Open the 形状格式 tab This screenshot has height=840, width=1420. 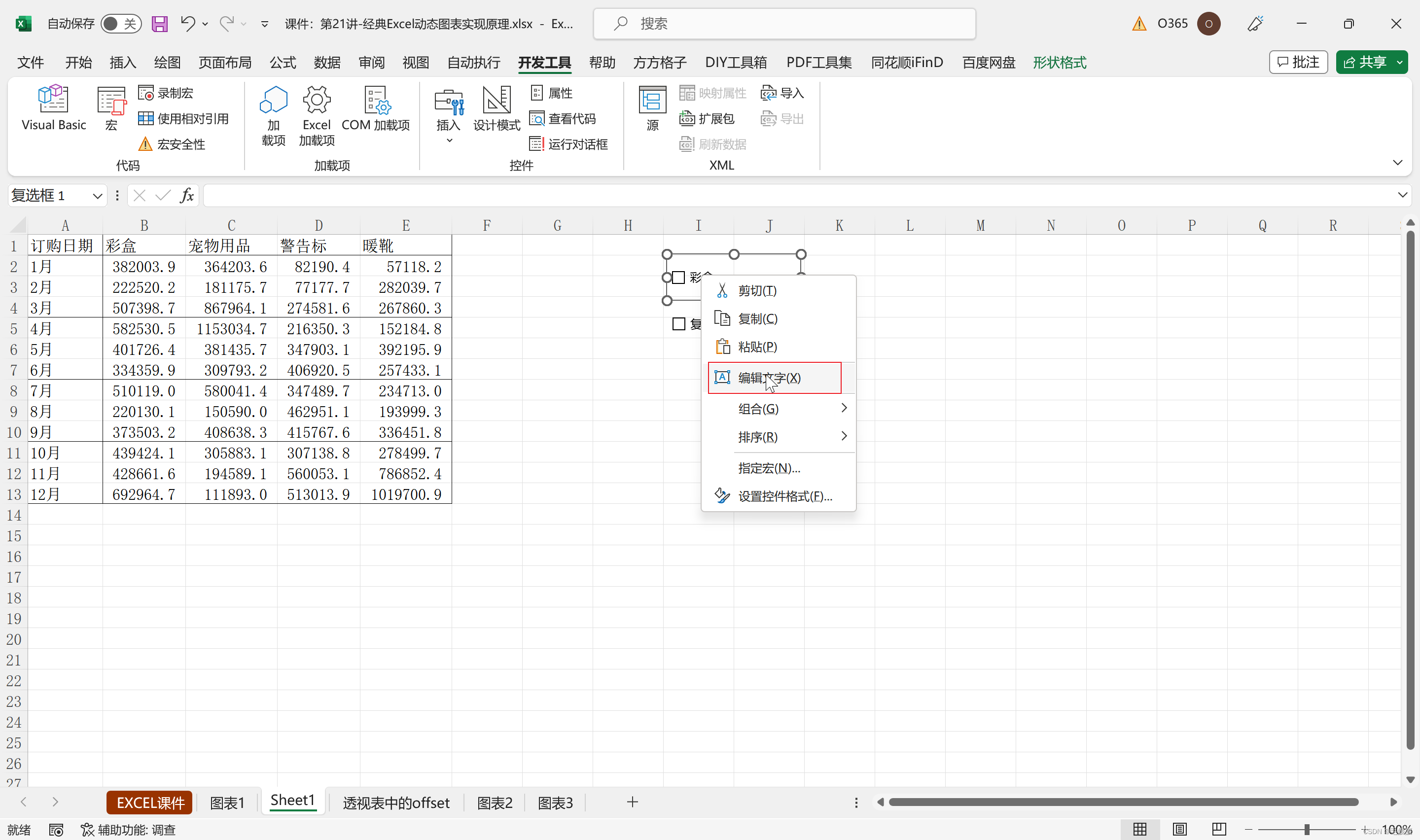(1060, 62)
